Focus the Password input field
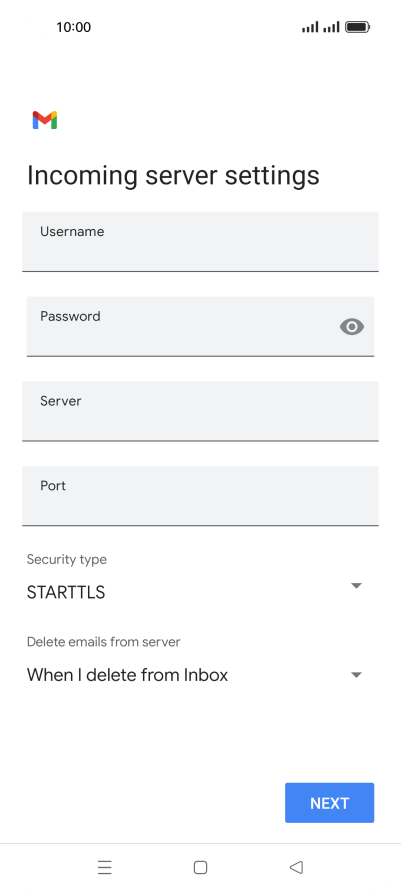Screen dimensions: 401x892 click(x=200, y=327)
